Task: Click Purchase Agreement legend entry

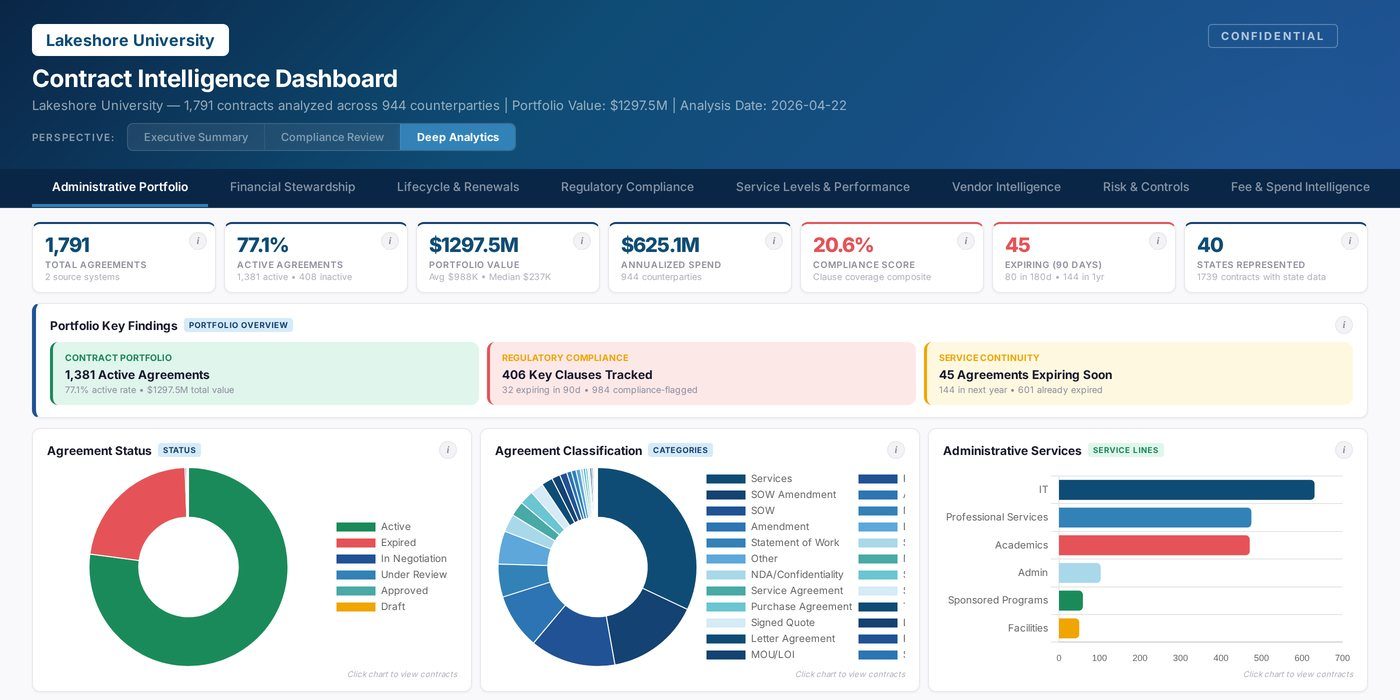Action: point(779,607)
